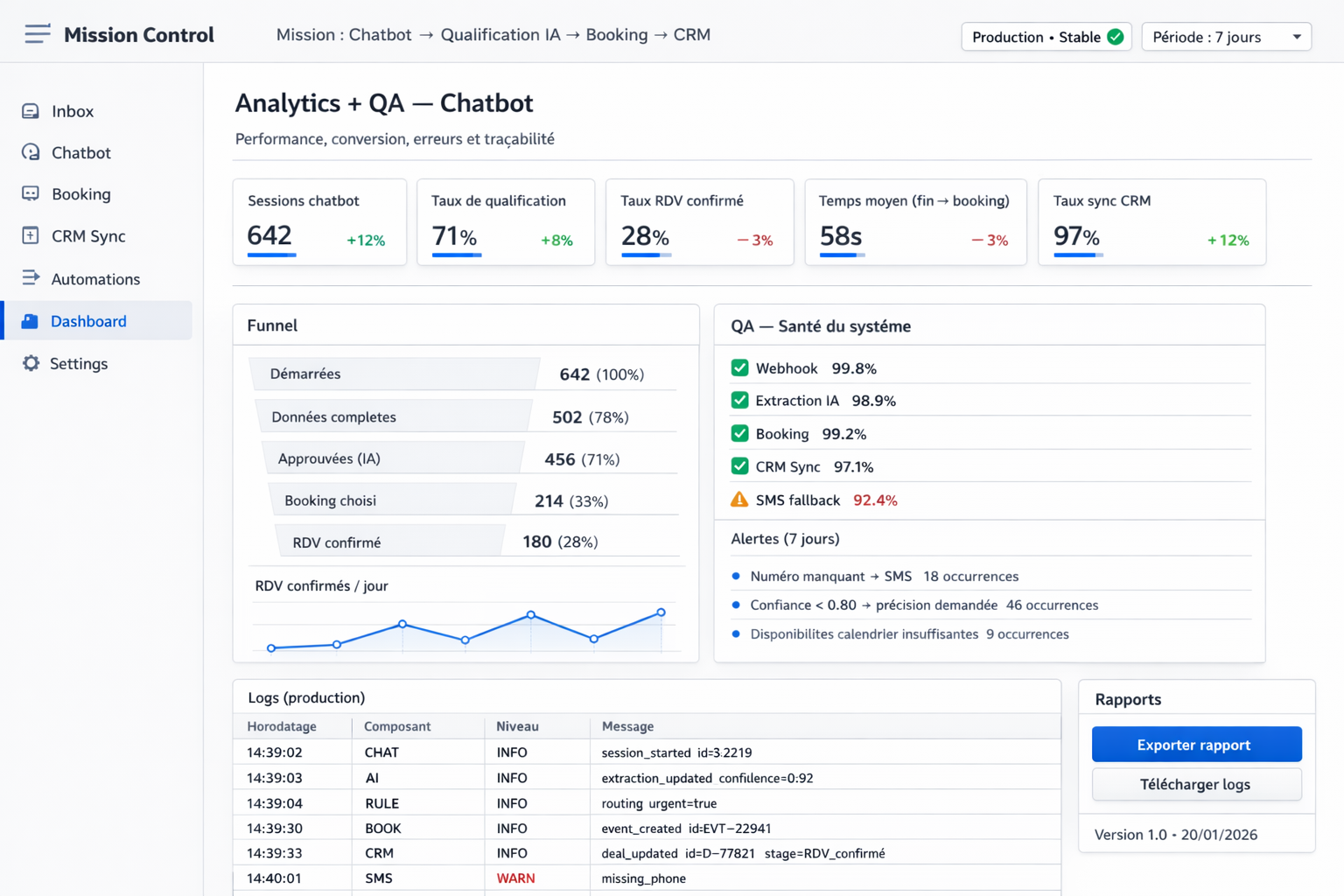Click the Automations icon

pos(31,277)
